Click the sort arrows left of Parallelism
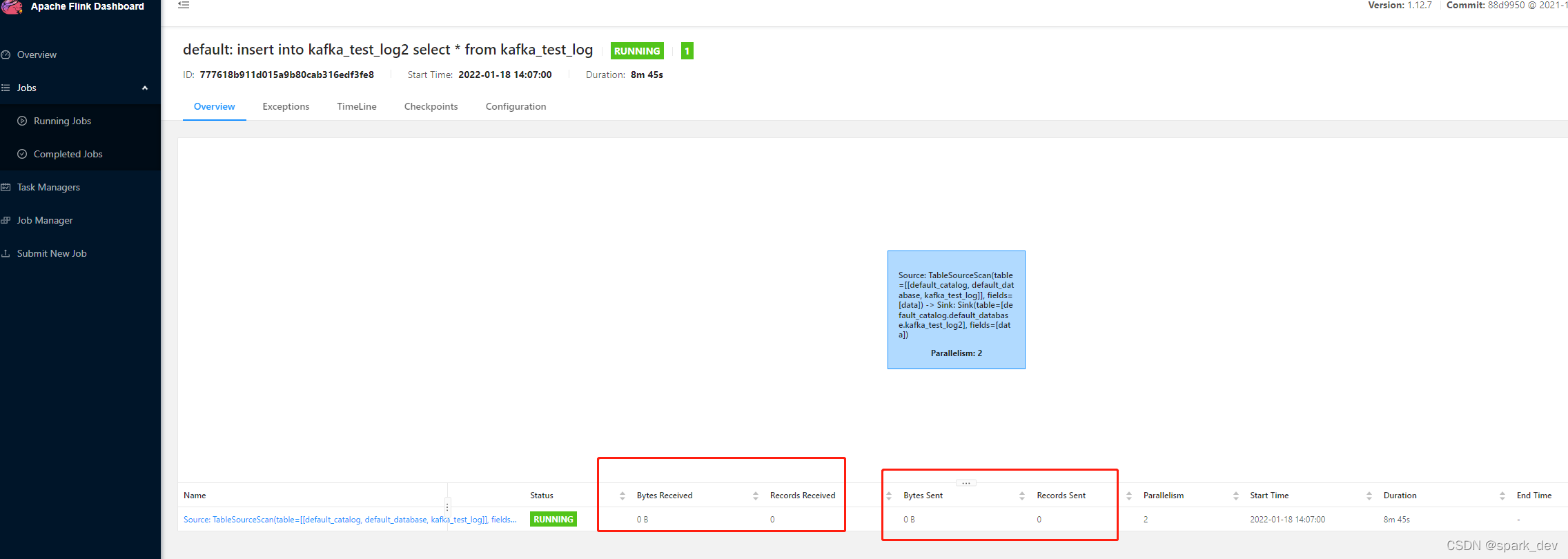 (x=1129, y=496)
